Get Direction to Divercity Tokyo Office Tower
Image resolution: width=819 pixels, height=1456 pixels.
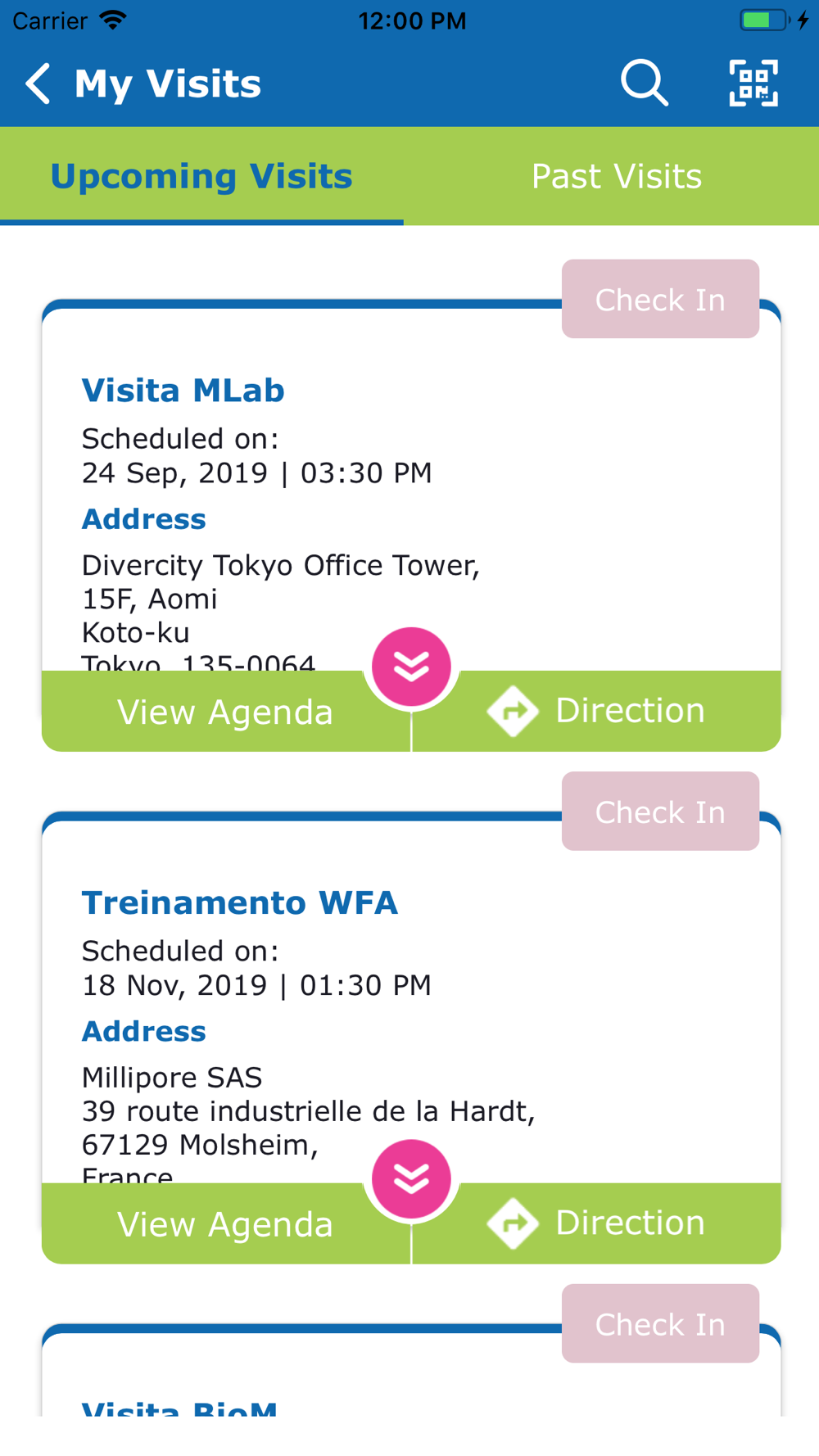[596, 711]
